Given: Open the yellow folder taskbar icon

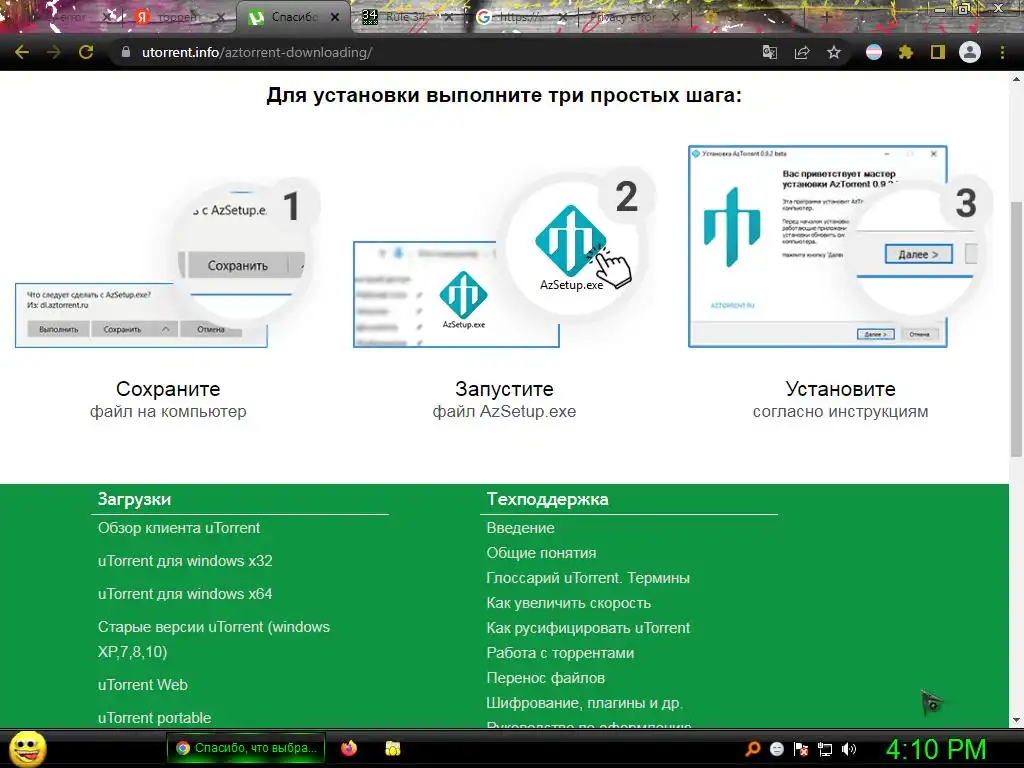Looking at the screenshot, I should pyautogui.click(x=392, y=748).
